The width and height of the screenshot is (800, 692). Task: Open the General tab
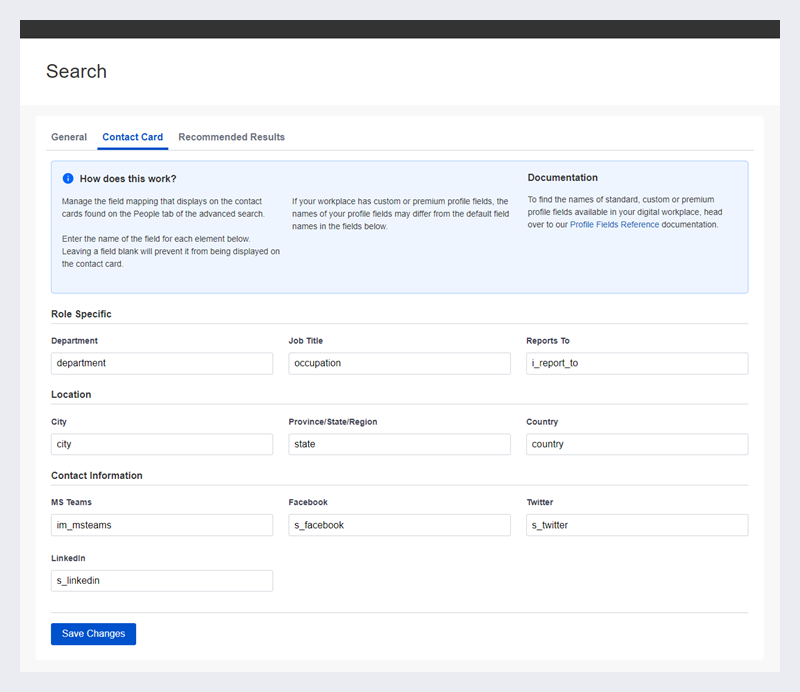(69, 137)
